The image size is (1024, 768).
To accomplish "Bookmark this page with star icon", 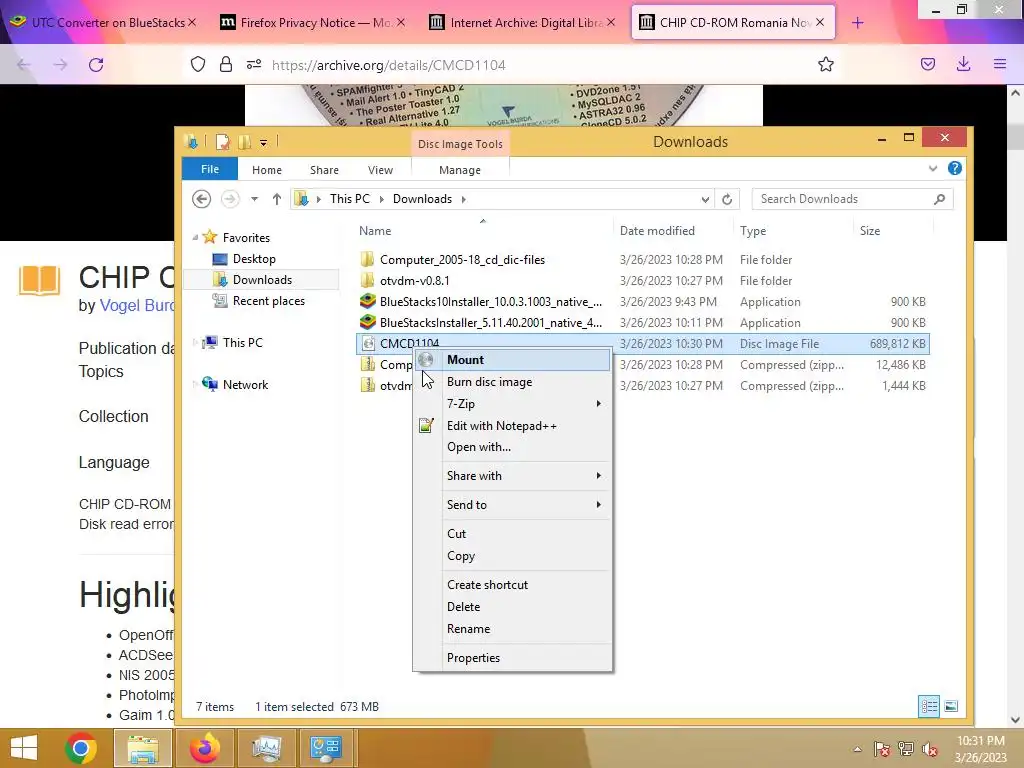I will pos(825,64).
